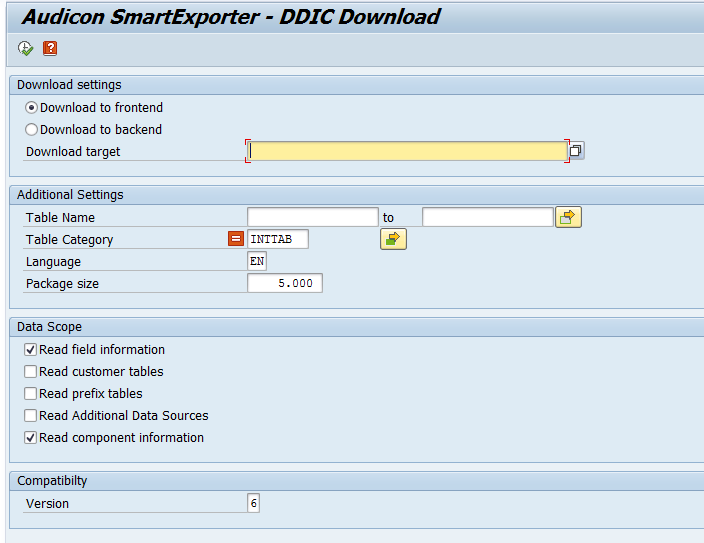Enable Read customer tables checkbox
The width and height of the screenshot is (704, 543).
pos(31,371)
